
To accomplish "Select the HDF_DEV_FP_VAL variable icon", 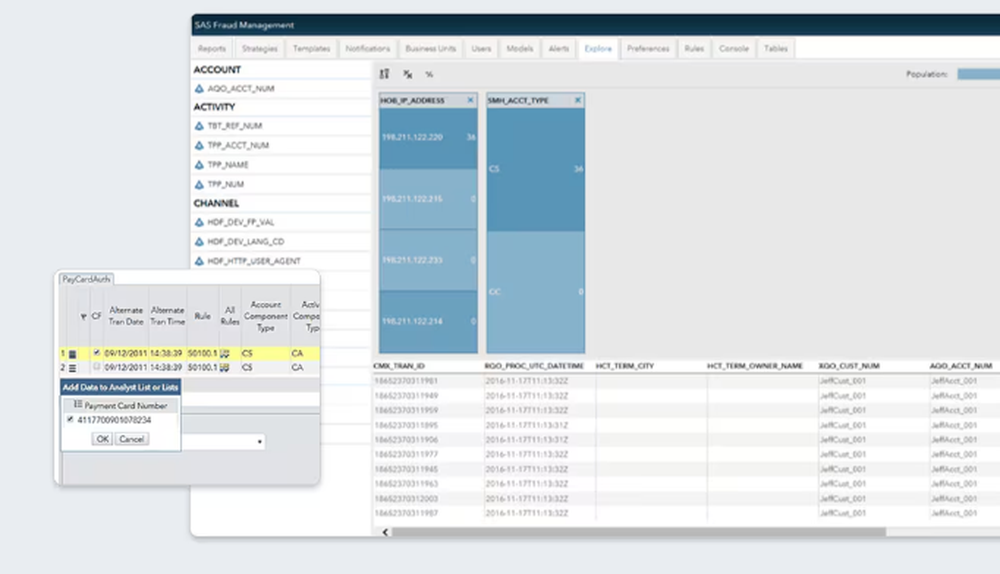I will (199, 223).
